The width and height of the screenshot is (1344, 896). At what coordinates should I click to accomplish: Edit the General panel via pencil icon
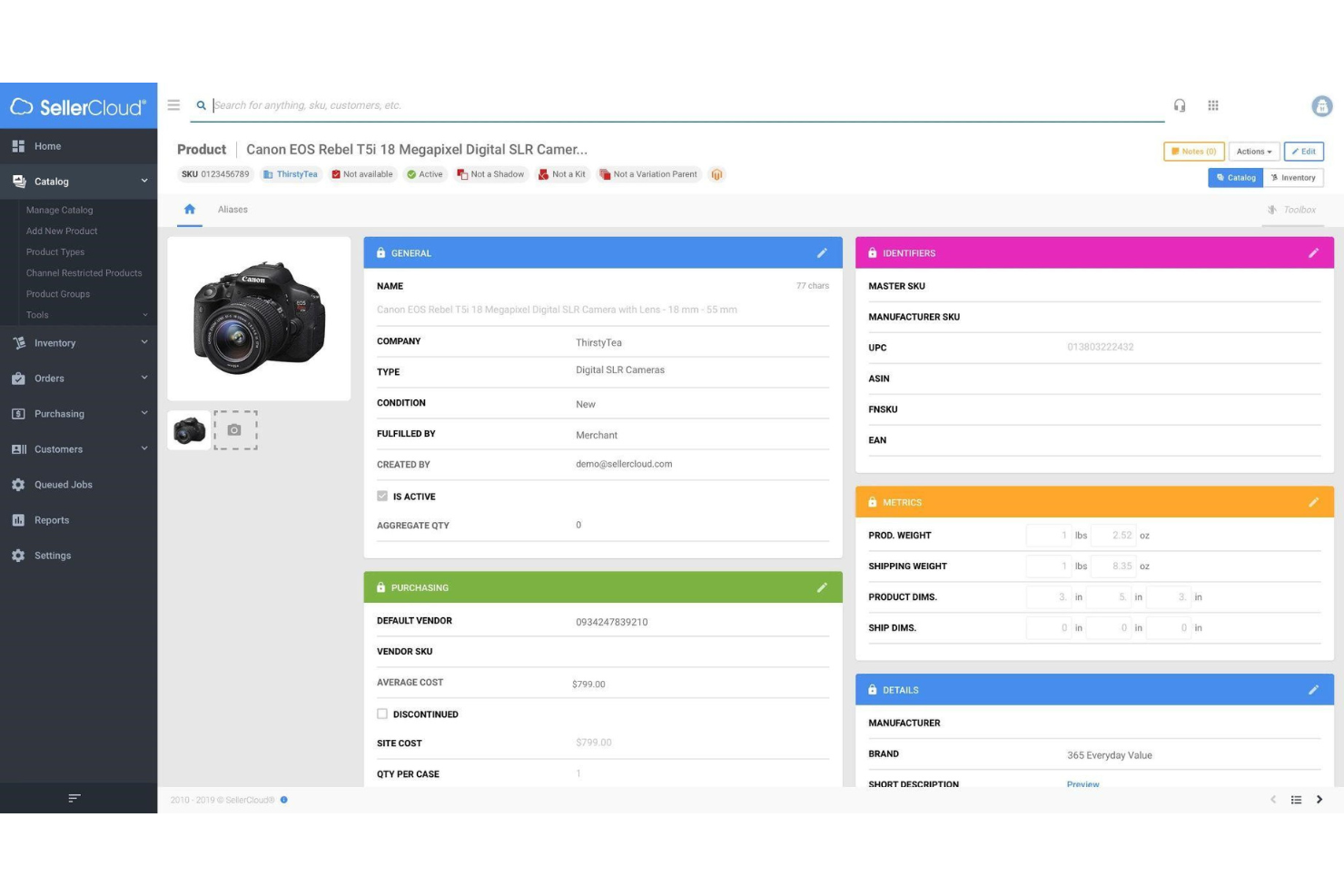pos(822,253)
